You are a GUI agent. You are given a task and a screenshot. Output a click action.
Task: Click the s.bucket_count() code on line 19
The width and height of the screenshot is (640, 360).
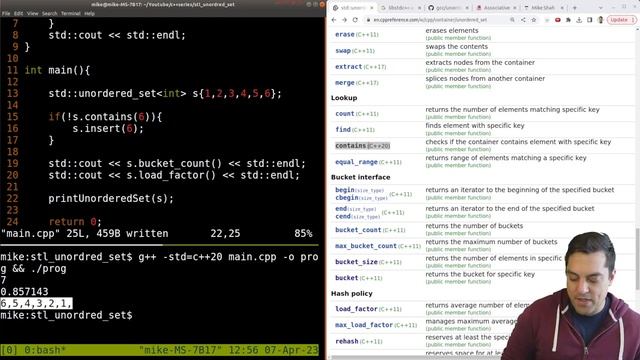(x=174, y=164)
